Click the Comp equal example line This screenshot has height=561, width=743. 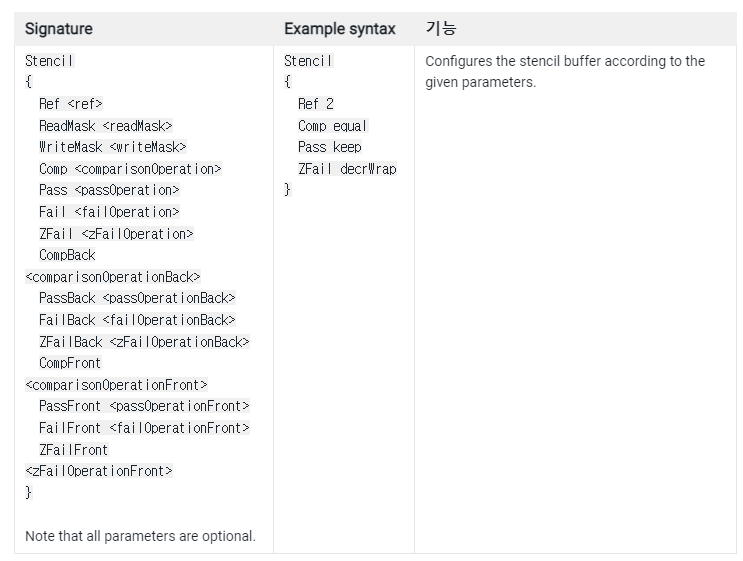tap(333, 126)
